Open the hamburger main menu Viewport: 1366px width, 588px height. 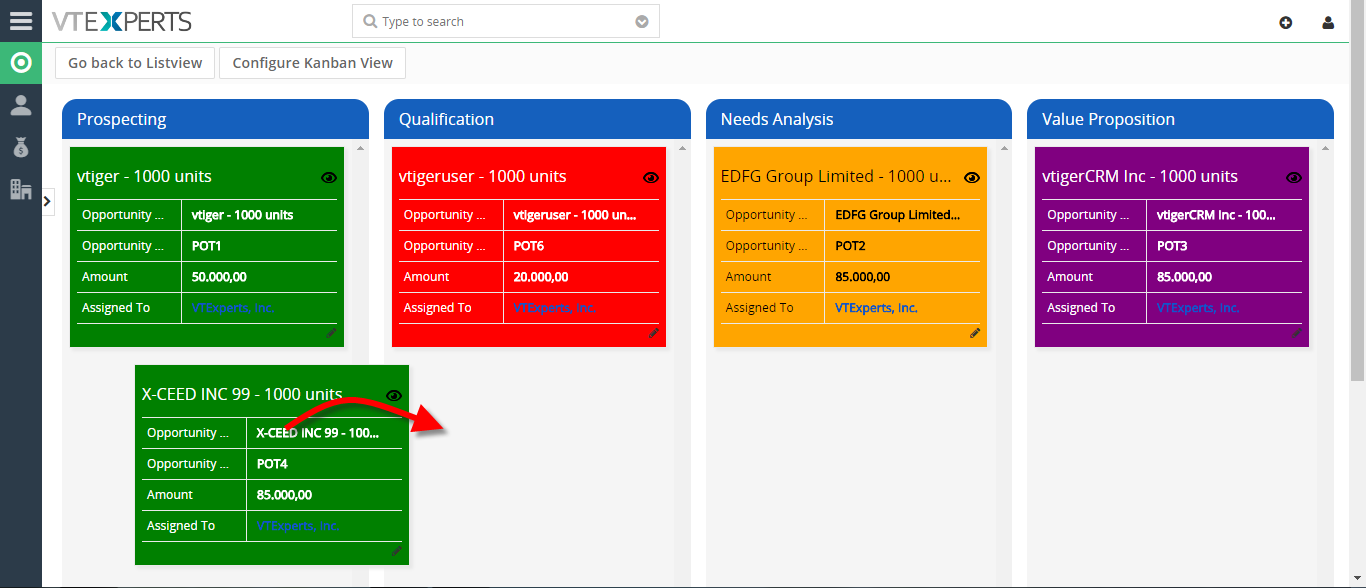coord(20,21)
